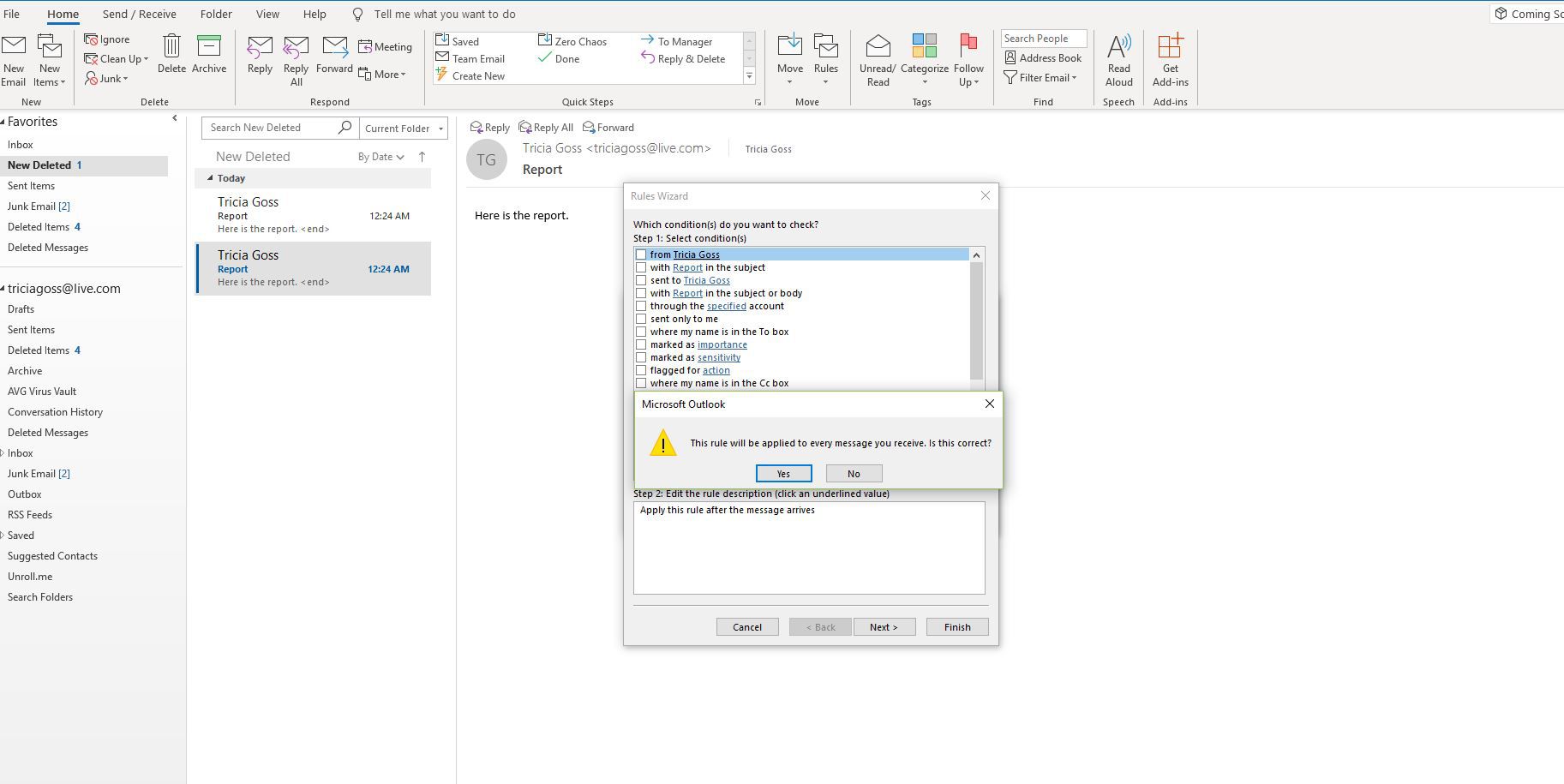Image resolution: width=1564 pixels, height=784 pixels.
Task: Click the large Reply icon in ribbon
Action: point(260,48)
